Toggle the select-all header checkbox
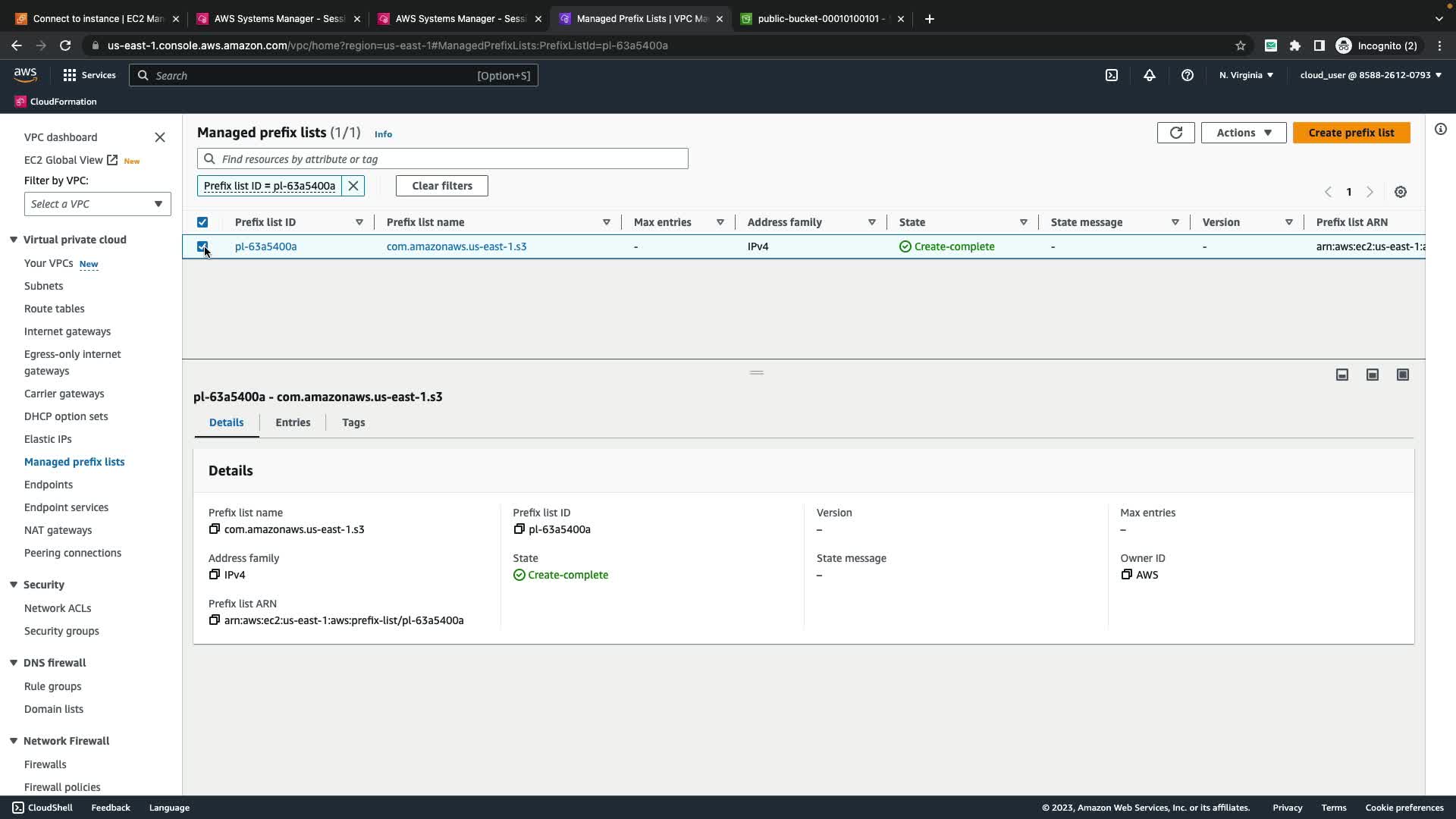1456x819 pixels. (x=202, y=222)
